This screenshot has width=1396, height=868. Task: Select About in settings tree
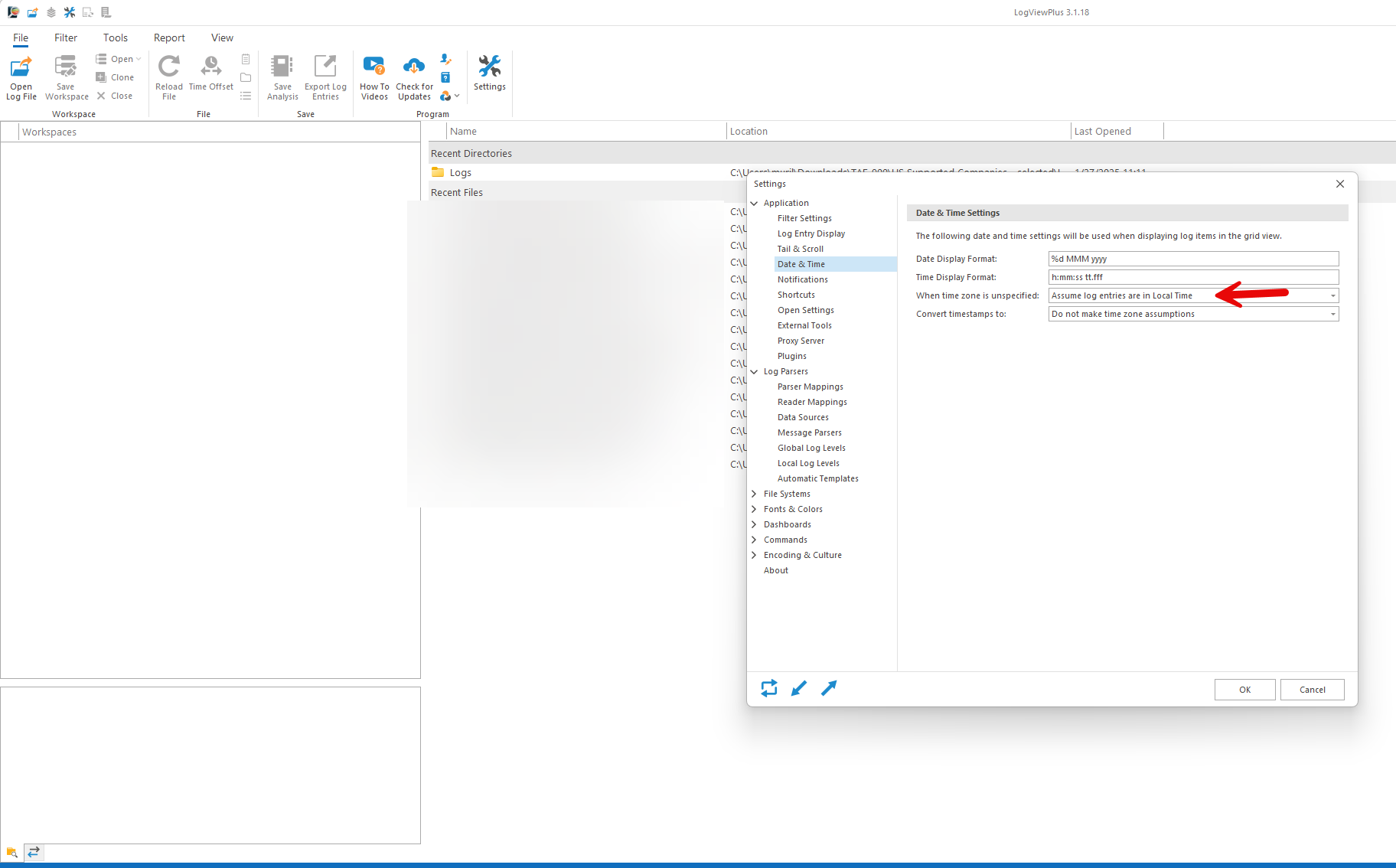(x=776, y=570)
